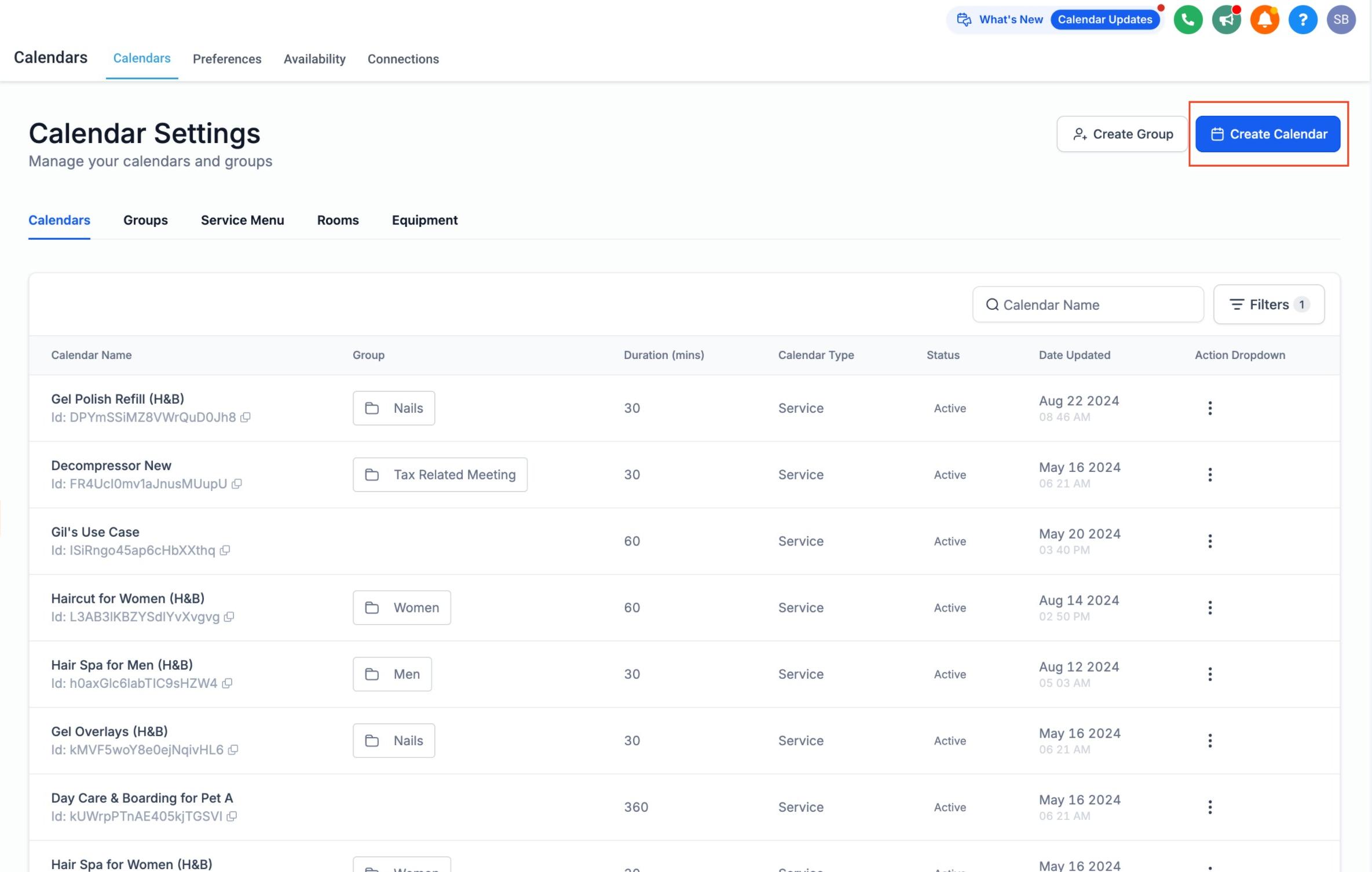Focus the Calendar Name search field
Screen dimensions: 1372x872
coord(1088,305)
